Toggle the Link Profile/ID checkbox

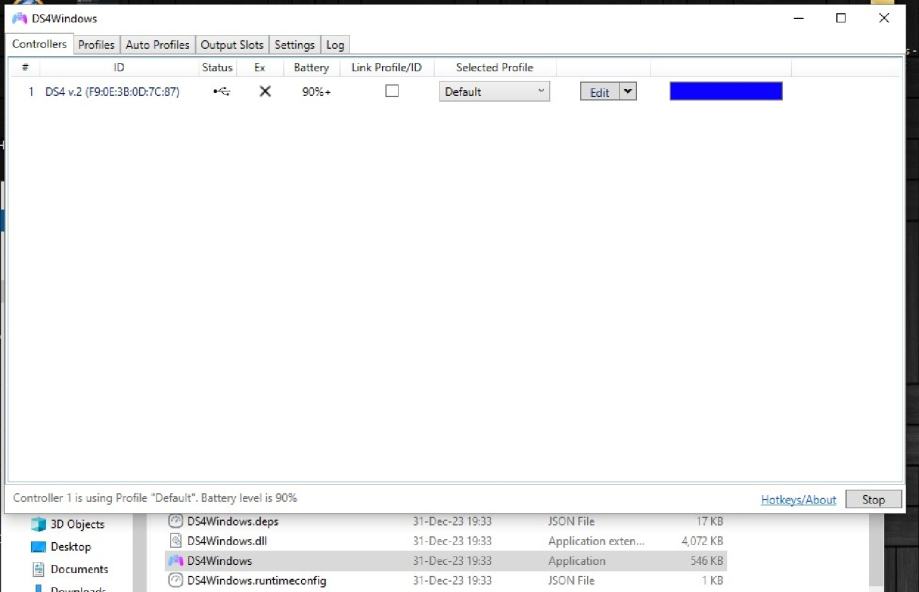point(392,91)
